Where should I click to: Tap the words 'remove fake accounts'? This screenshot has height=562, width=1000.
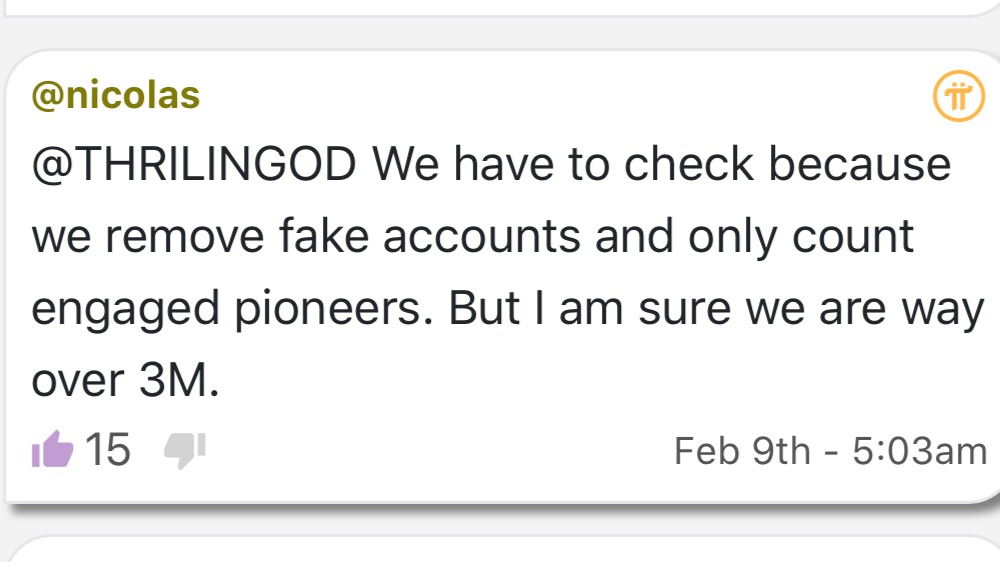point(343,236)
